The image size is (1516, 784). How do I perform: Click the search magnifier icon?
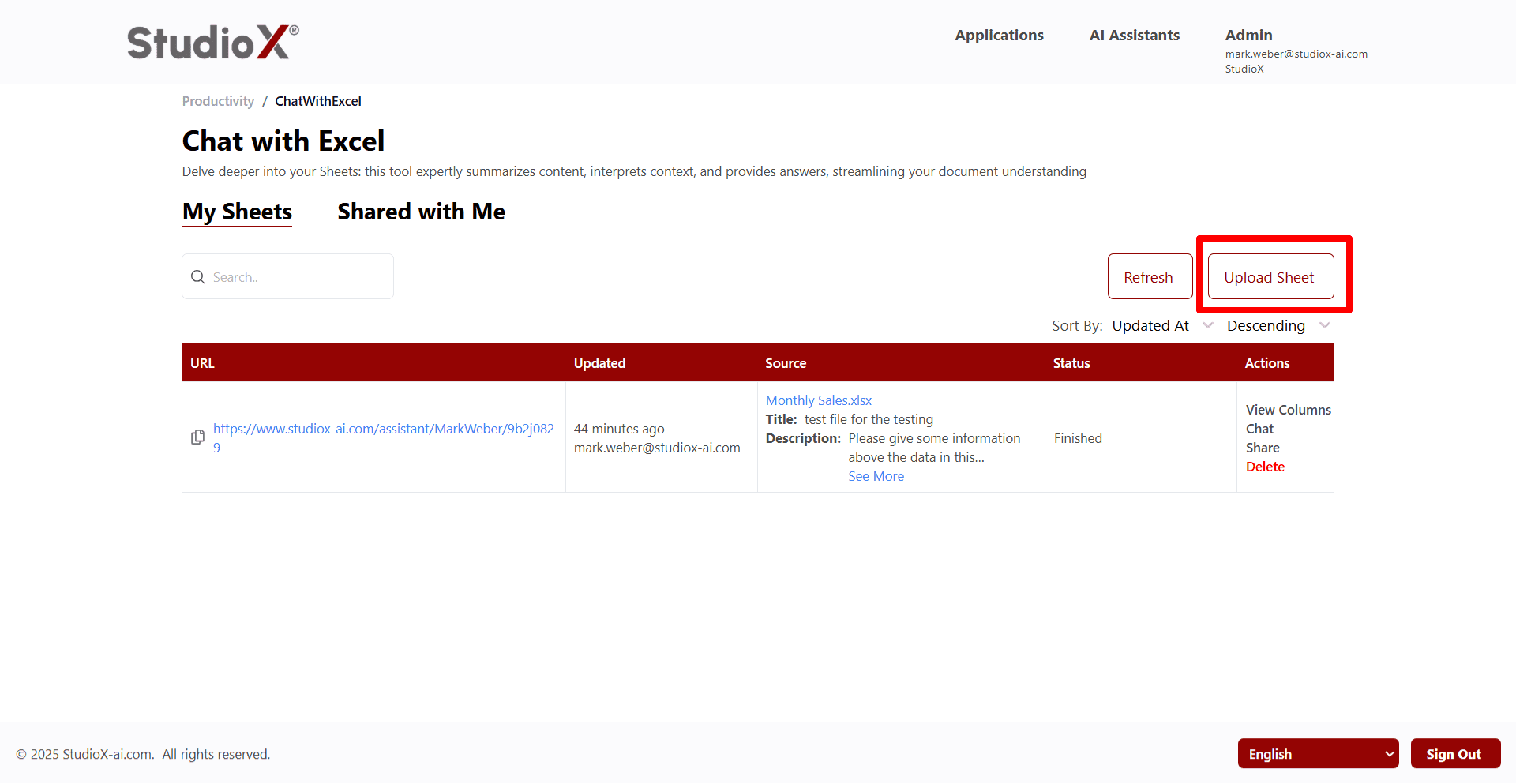(198, 277)
